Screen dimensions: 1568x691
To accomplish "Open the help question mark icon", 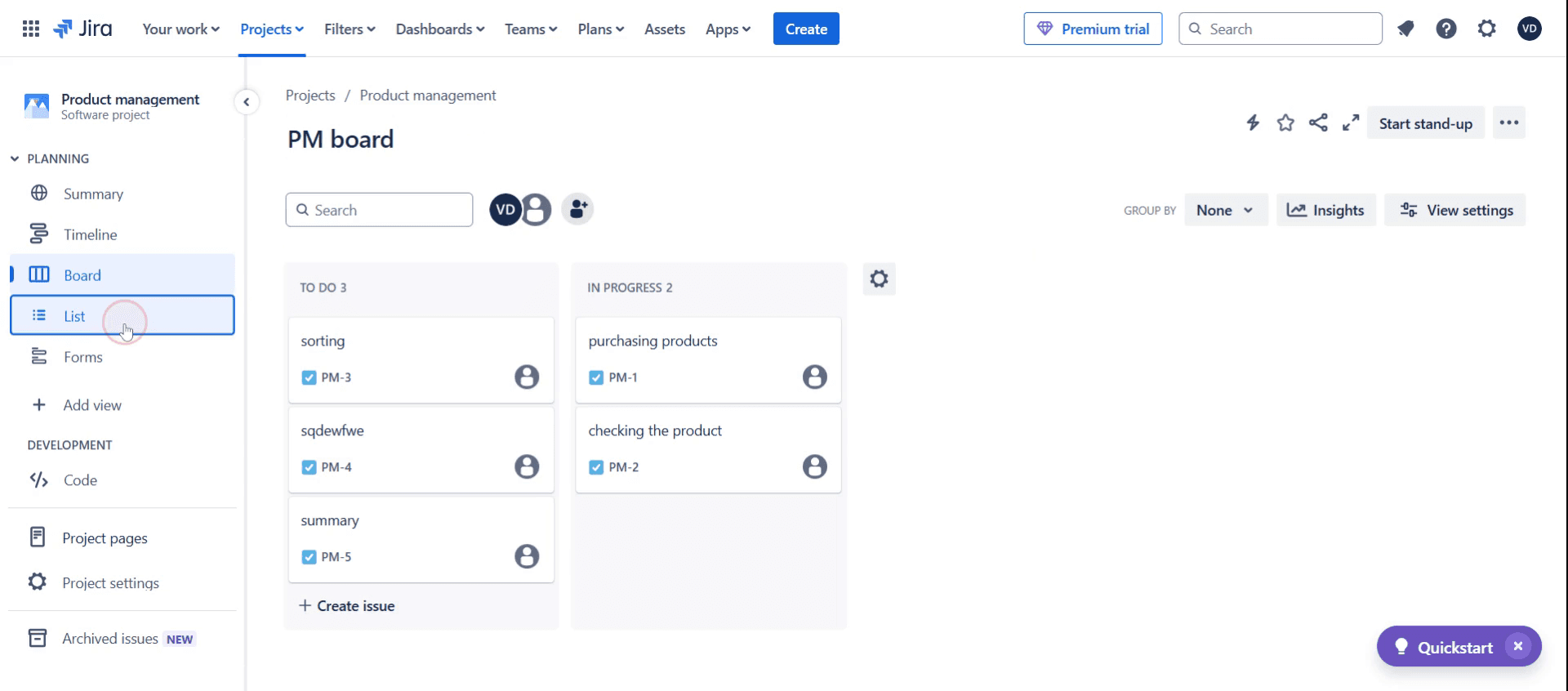I will 1446,29.
